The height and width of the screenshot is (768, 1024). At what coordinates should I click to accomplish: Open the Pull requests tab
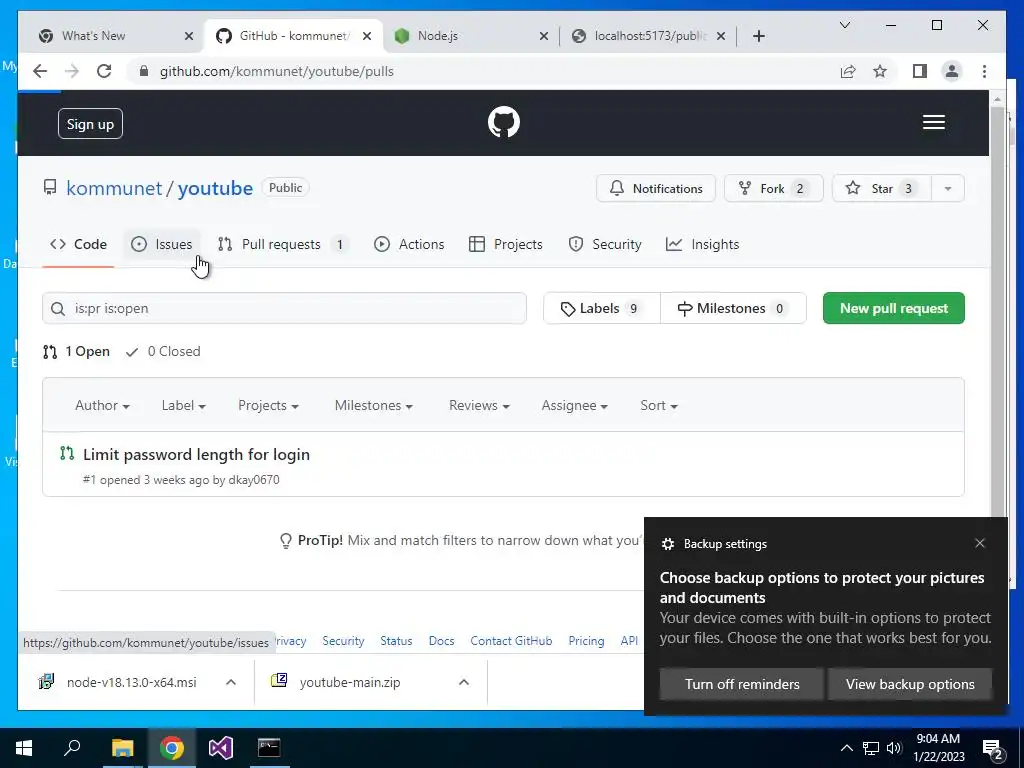[x=282, y=244]
